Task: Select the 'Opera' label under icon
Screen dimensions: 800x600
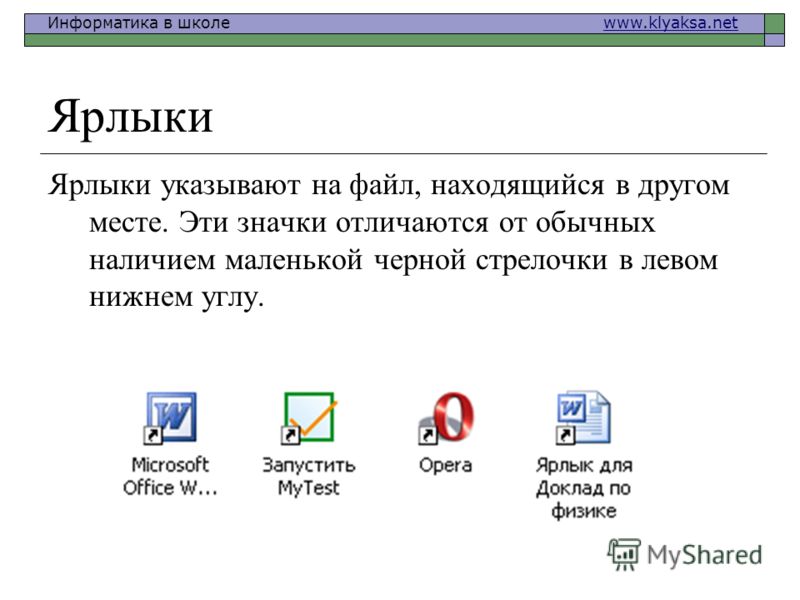Action: (x=445, y=466)
